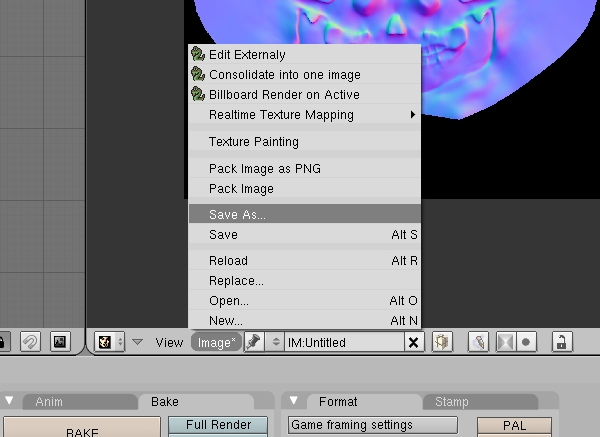Switch to the Format tab
The height and width of the screenshot is (437, 600).
[x=364, y=402]
